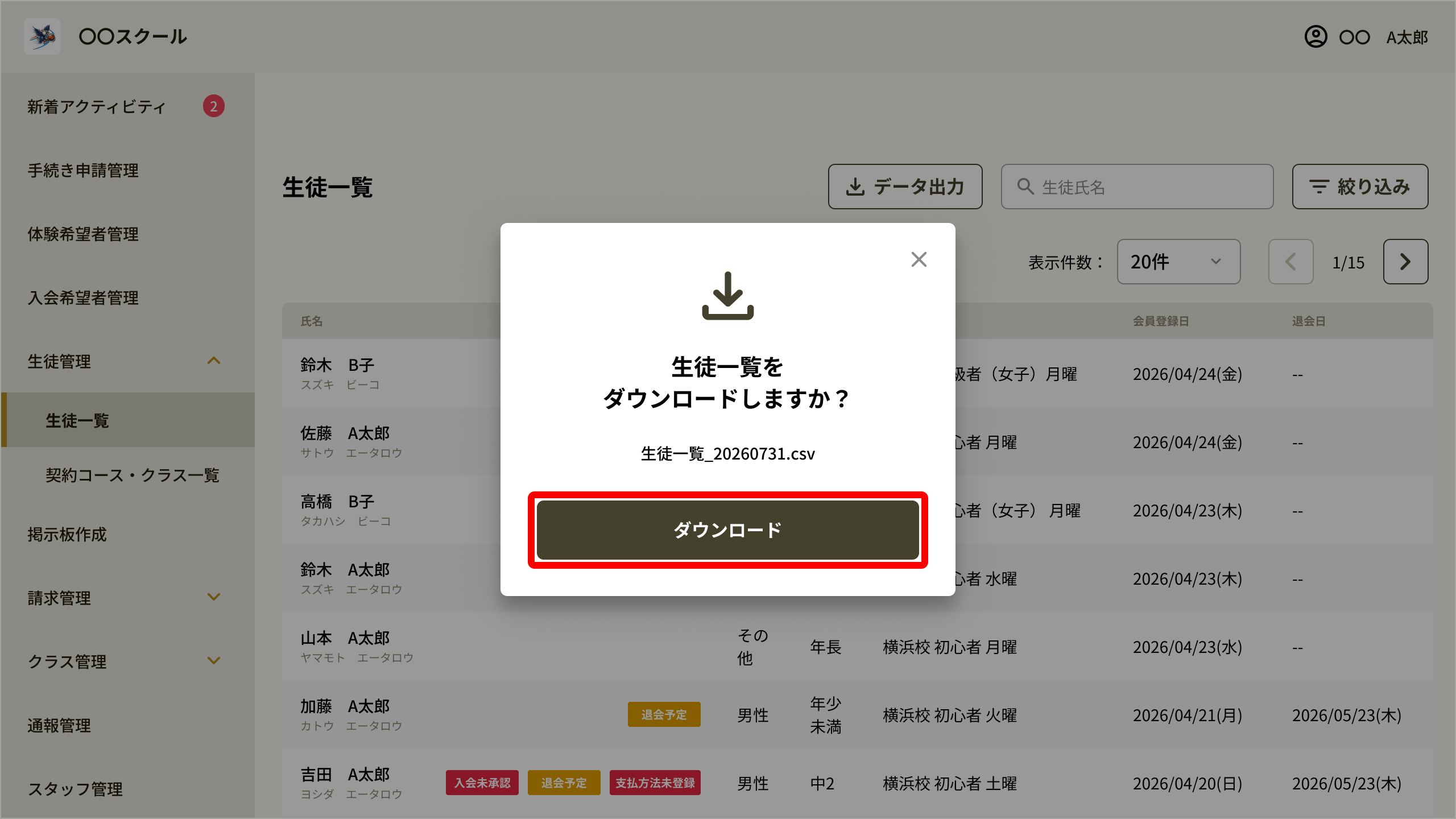Select 契約コース・クラス一覧 in the sidebar
This screenshot has width=1456, height=819.
click(133, 475)
